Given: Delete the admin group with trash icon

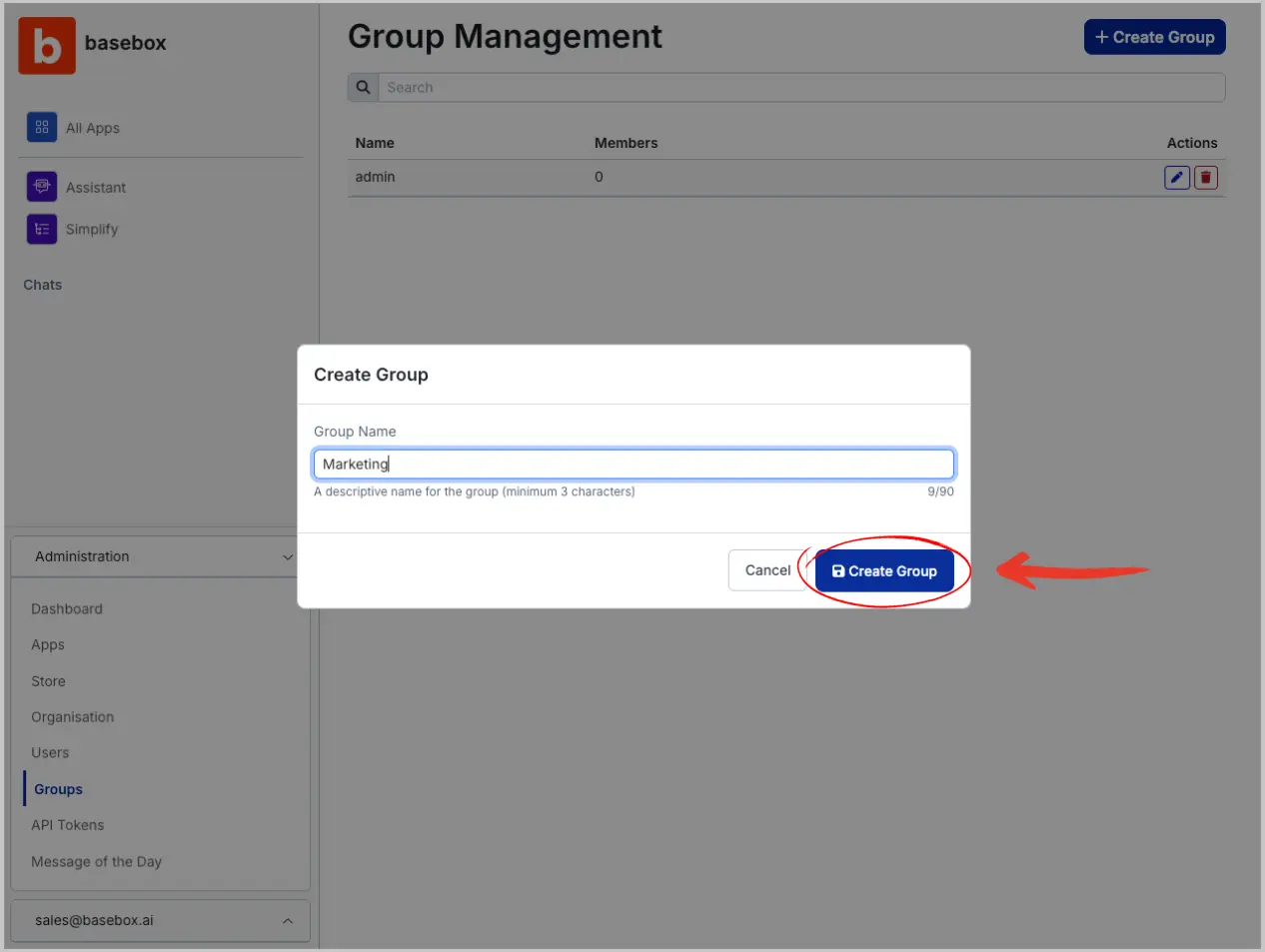Looking at the screenshot, I should tap(1206, 178).
